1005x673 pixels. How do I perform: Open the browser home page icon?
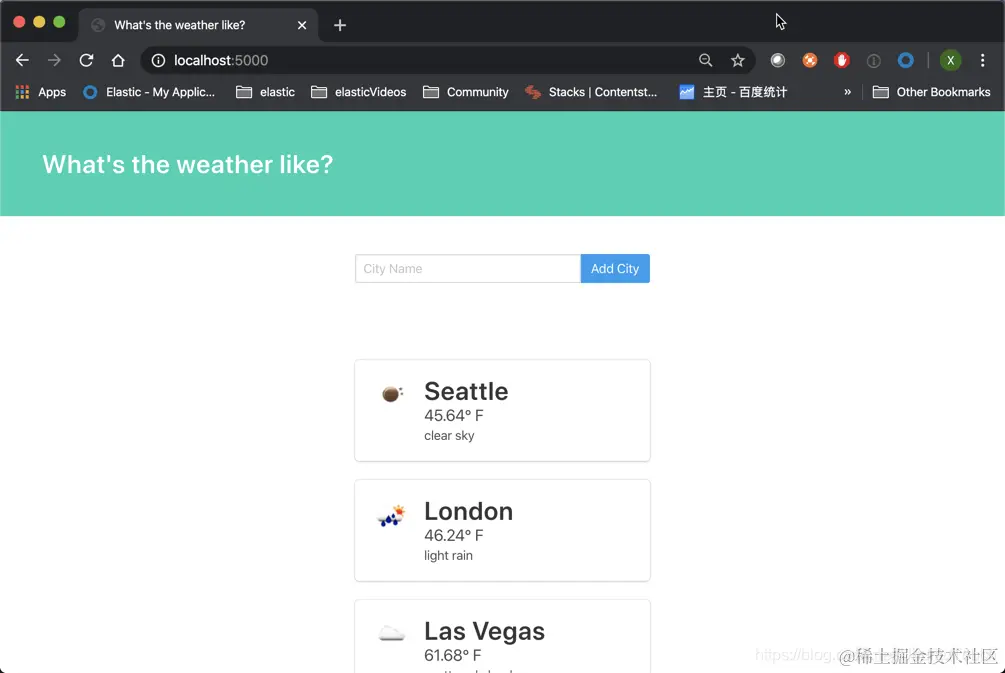(118, 60)
